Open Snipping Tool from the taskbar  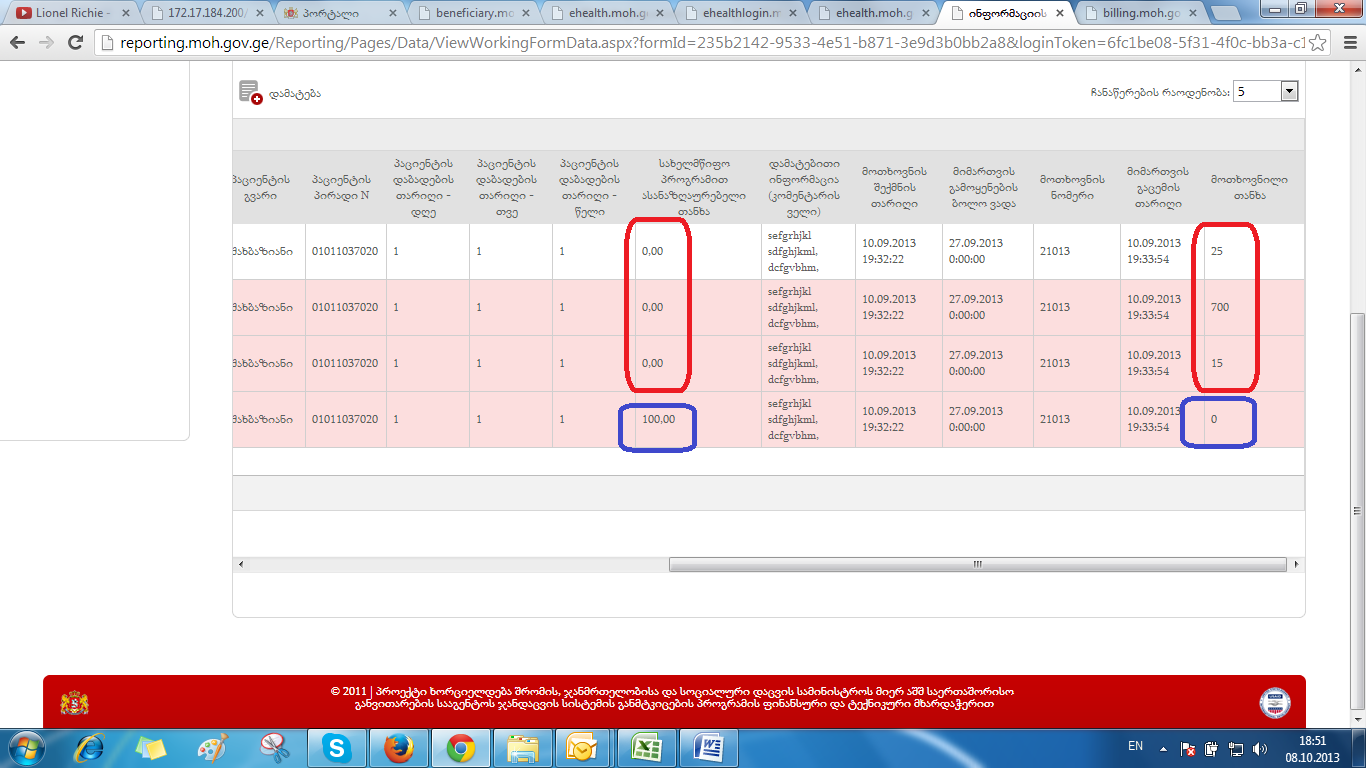coord(274,747)
